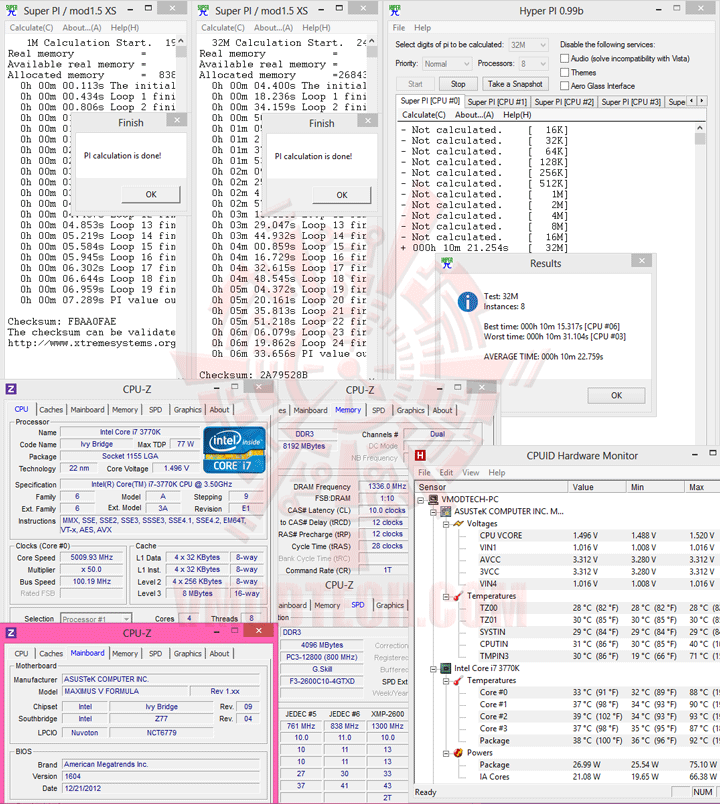The width and height of the screenshot is (720, 804).
Task: Select the CPUTIN temperature row
Action: pos(567,644)
